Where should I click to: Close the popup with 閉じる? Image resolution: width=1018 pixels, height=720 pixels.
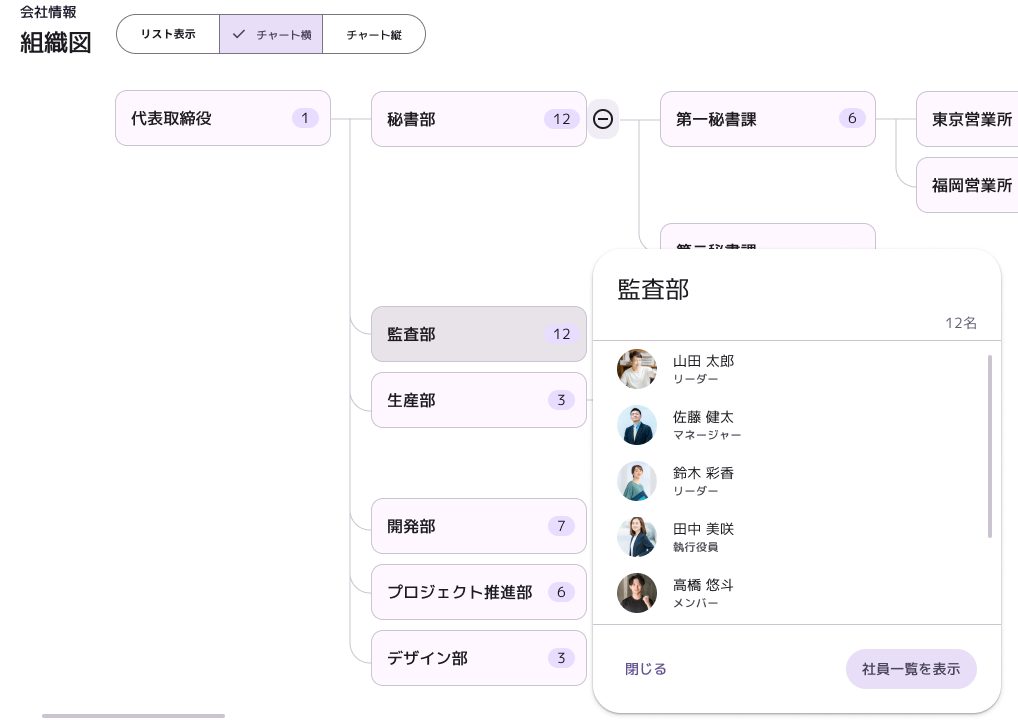click(645, 669)
